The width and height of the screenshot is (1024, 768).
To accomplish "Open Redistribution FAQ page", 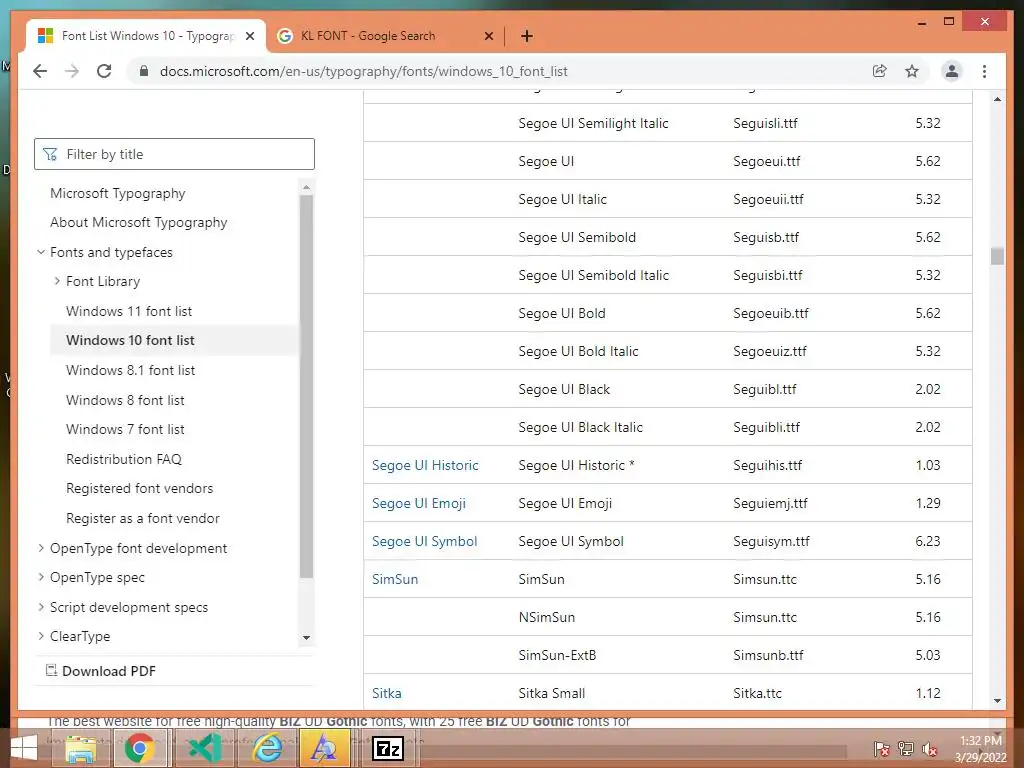I will pyautogui.click(x=123, y=459).
